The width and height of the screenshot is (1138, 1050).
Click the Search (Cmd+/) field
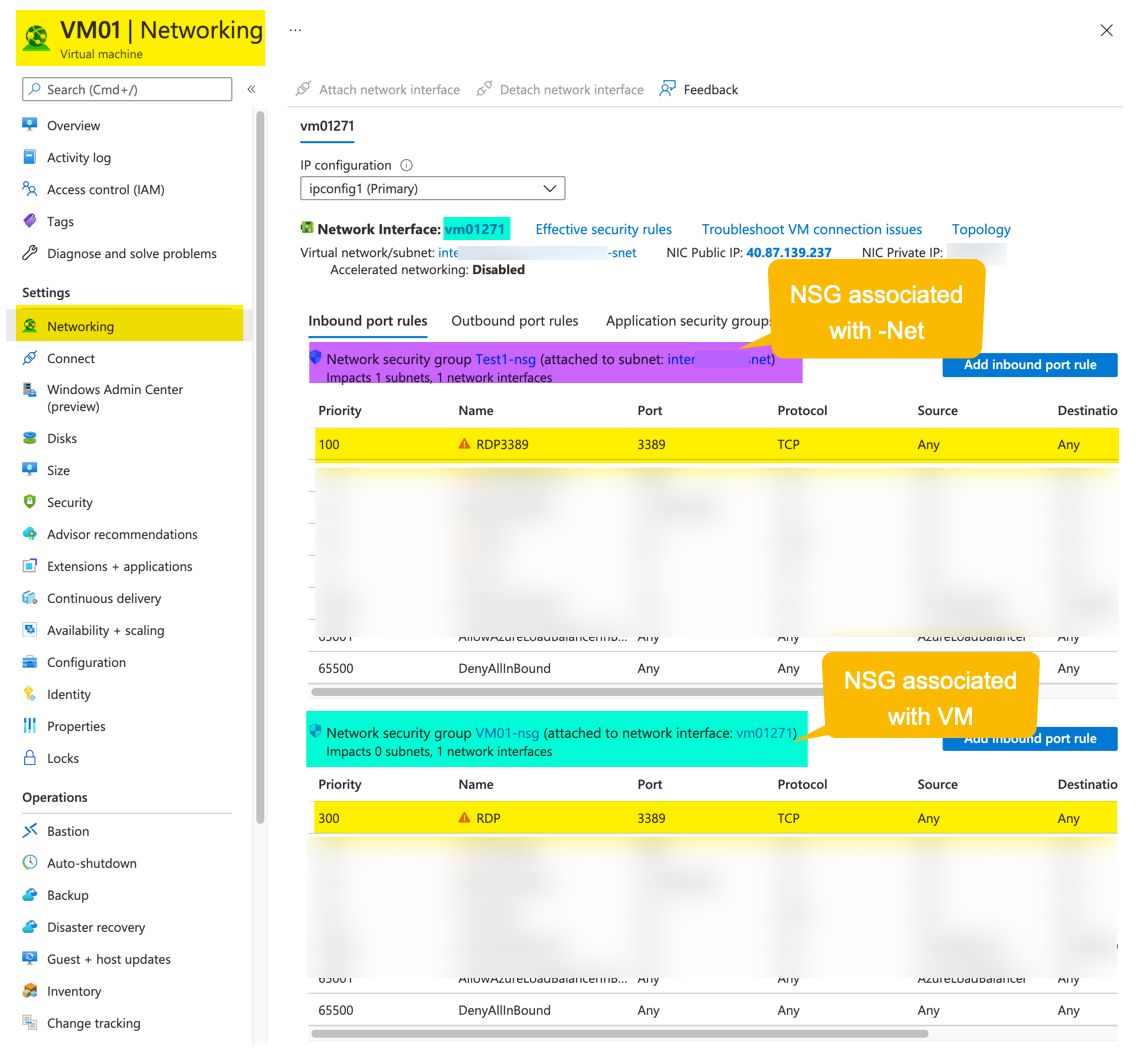point(127,89)
